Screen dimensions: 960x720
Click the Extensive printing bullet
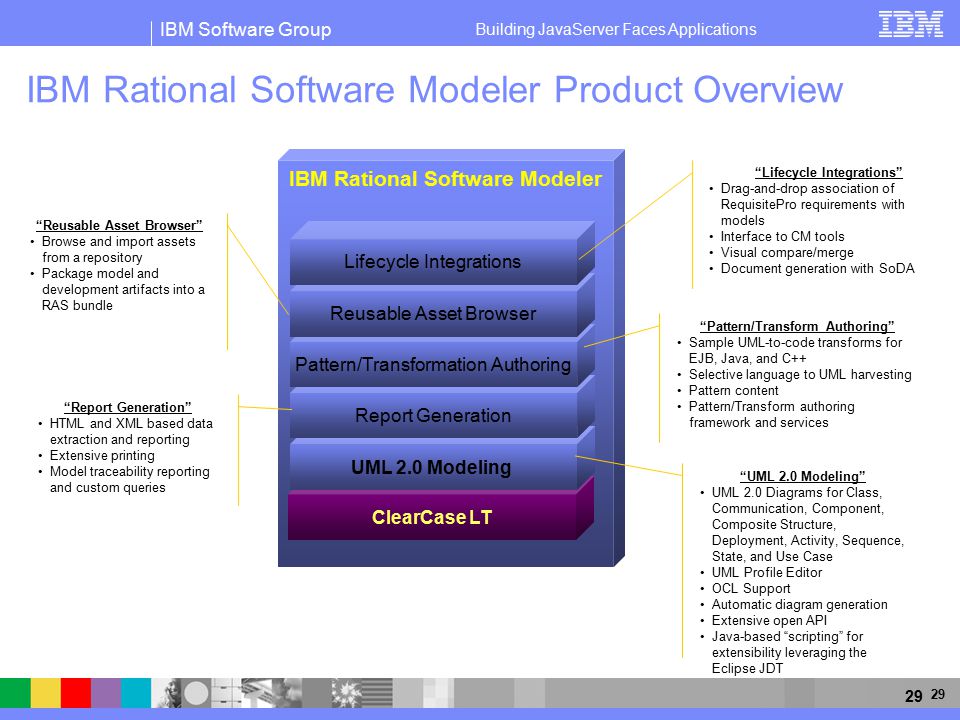[102, 456]
